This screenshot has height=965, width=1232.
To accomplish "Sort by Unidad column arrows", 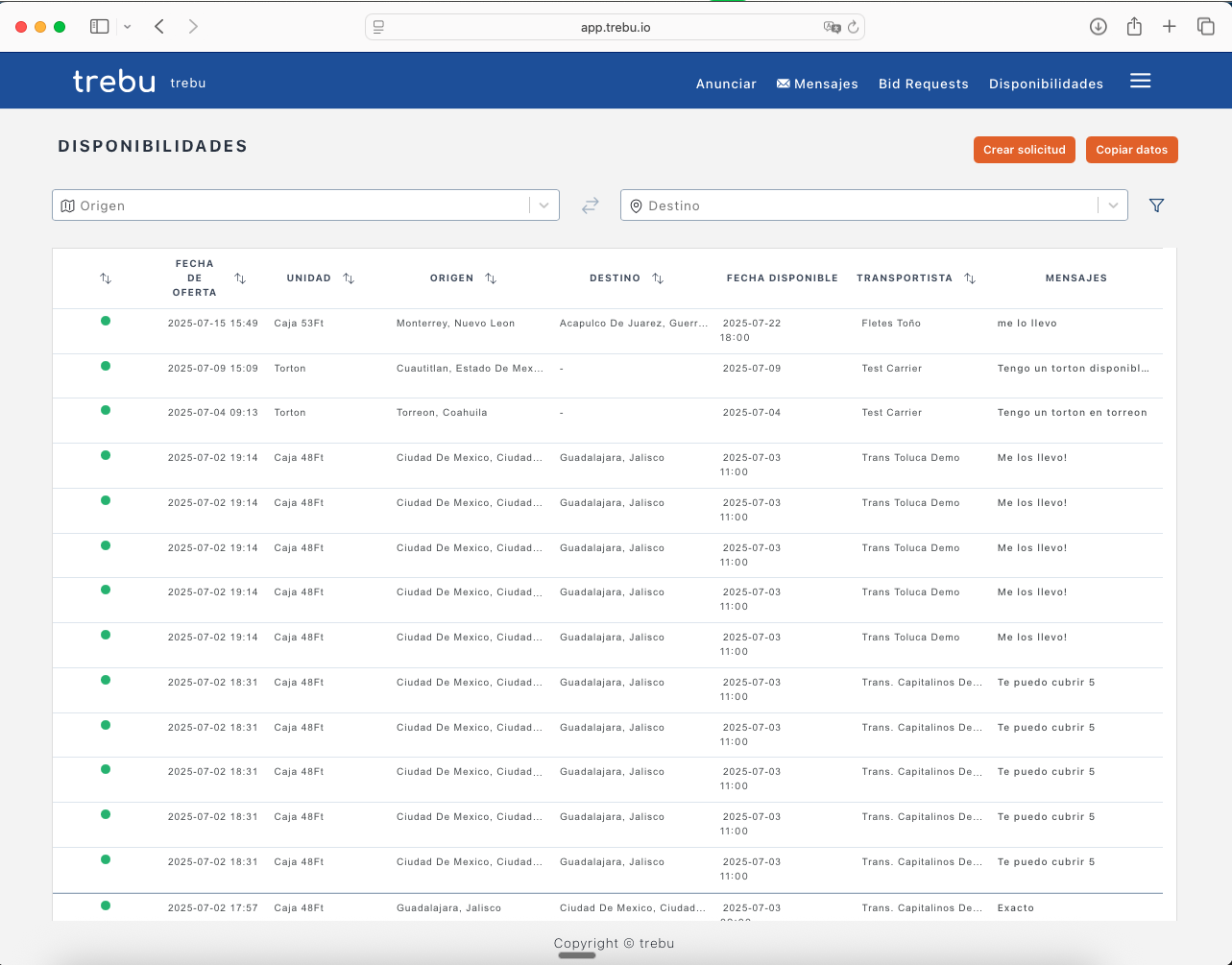I will pos(349,278).
